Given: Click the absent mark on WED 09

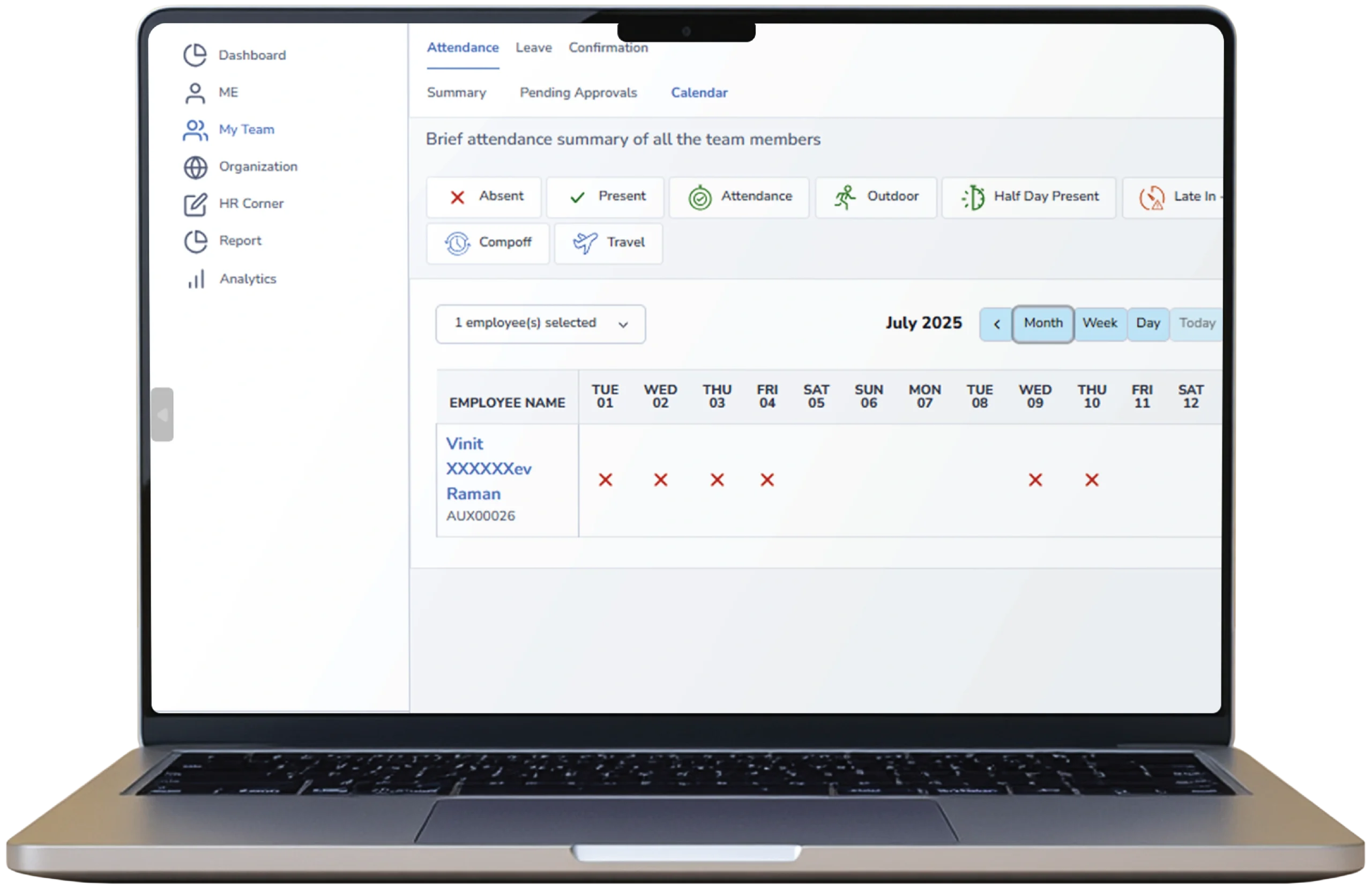Looking at the screenshot, I should (x=1035, y=479).
